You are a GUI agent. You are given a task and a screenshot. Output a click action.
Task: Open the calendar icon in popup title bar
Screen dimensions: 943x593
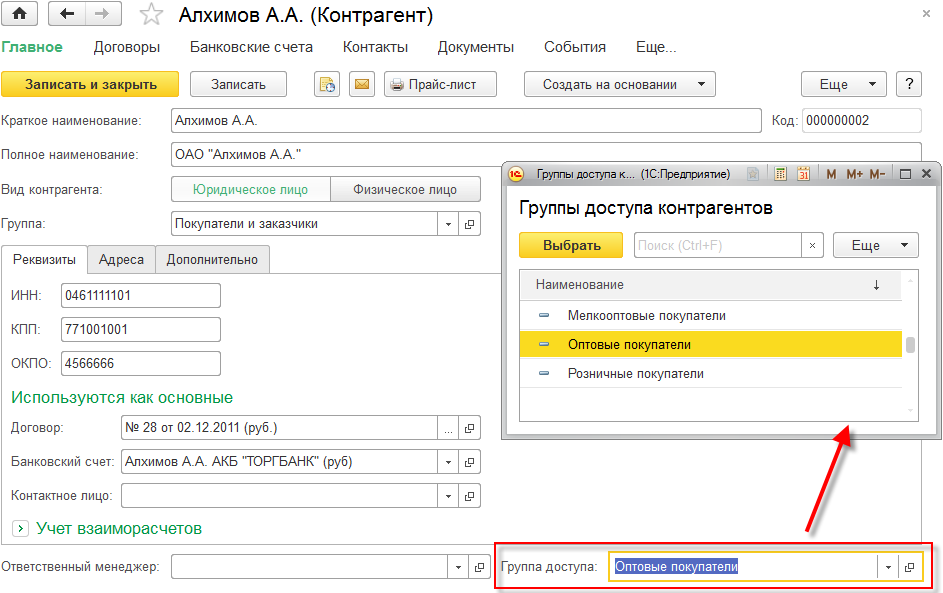click(803, 174)
